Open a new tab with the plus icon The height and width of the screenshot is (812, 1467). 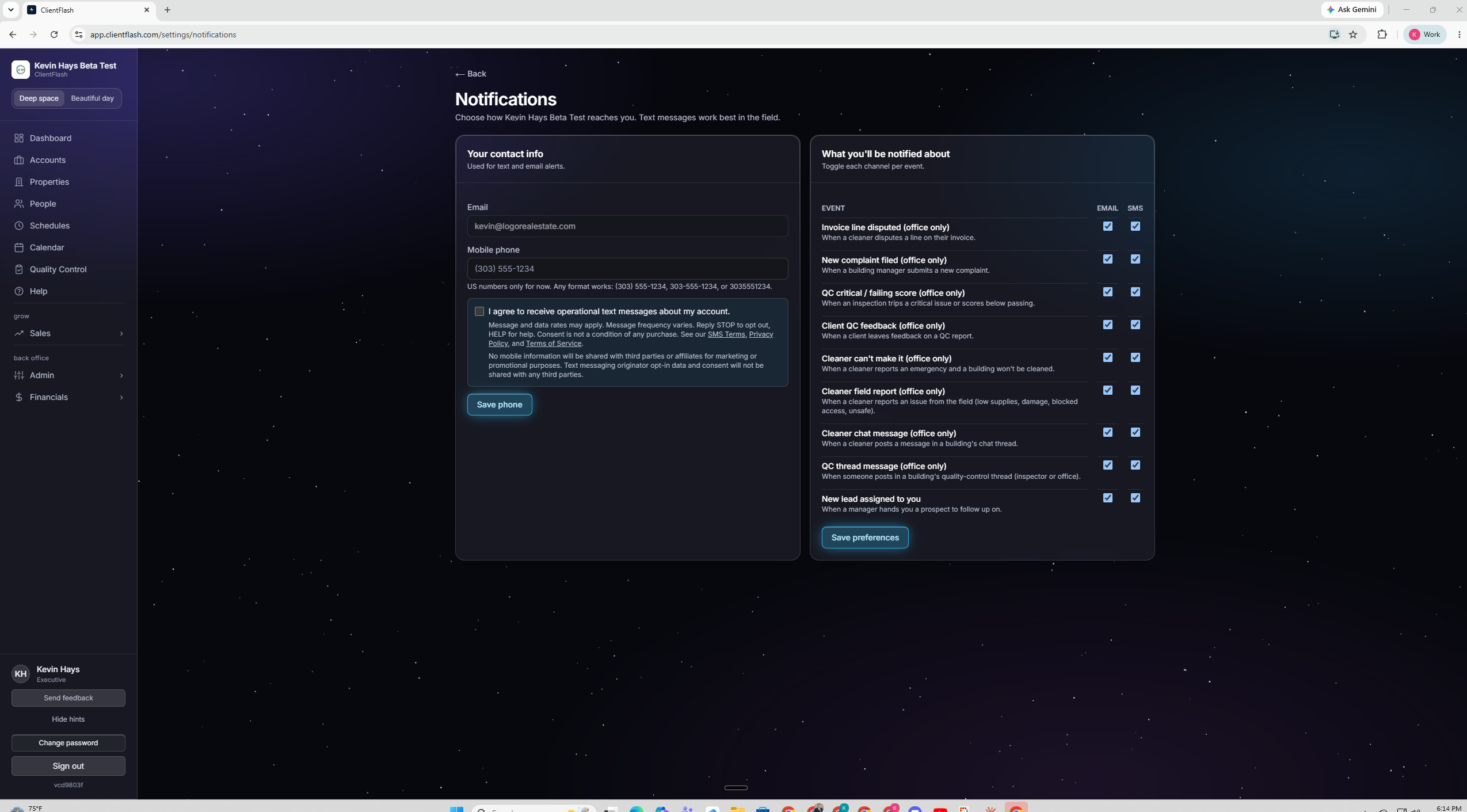tap(167, 10)
